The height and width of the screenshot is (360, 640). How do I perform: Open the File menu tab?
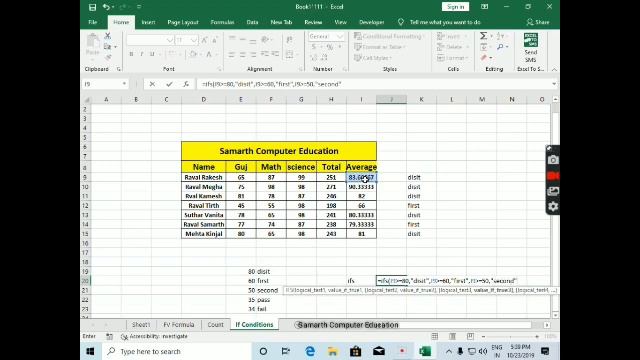93,22
